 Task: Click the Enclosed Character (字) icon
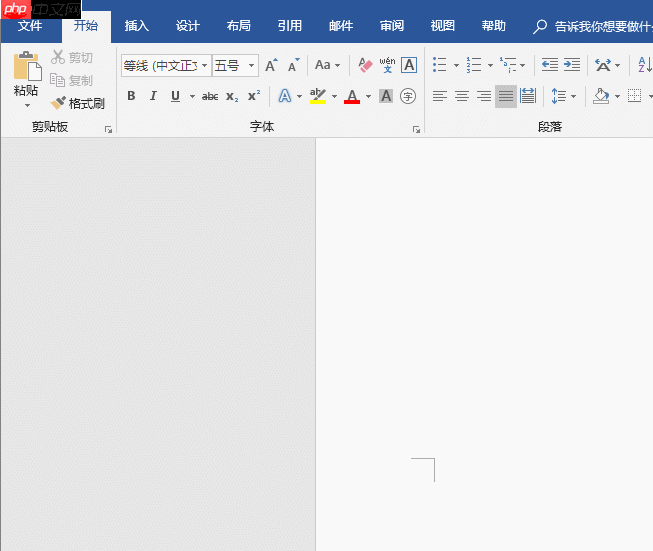click(x=408, y=96)
